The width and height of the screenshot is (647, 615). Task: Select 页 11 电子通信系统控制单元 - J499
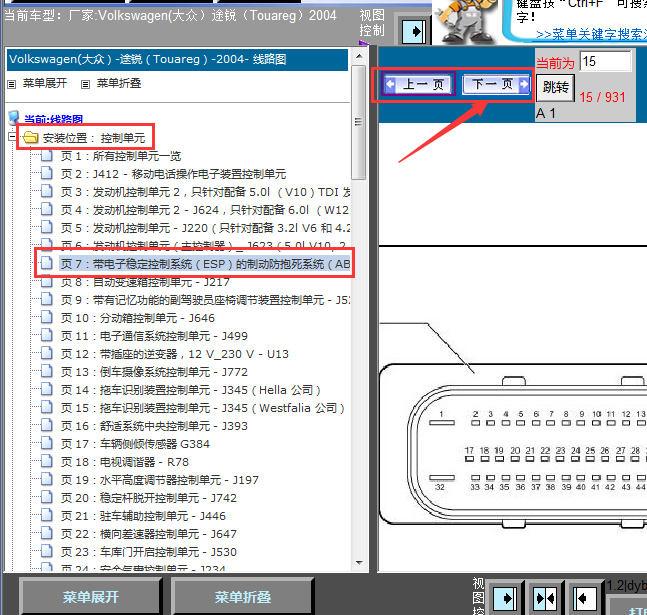[154, 336]
